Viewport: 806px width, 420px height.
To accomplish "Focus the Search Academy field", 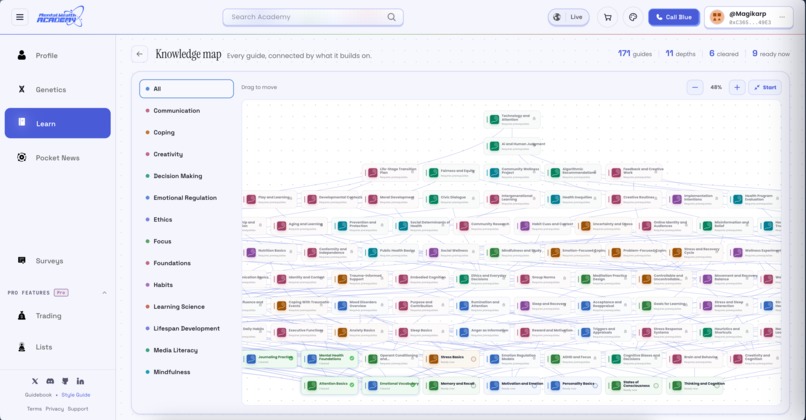I will 313,17.
